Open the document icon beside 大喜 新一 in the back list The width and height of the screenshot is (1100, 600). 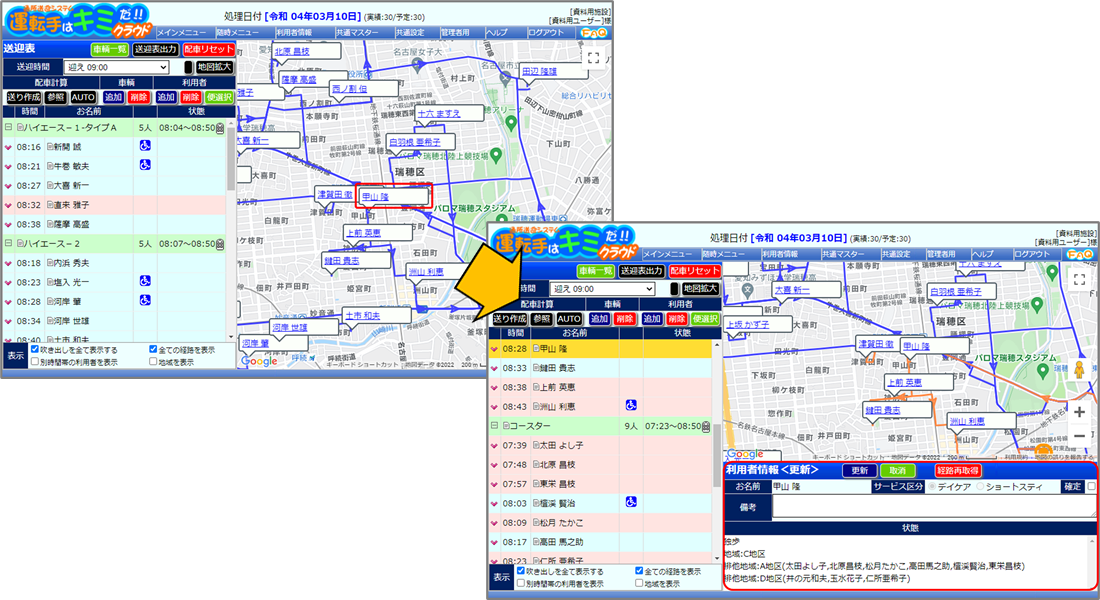point(51,185)
